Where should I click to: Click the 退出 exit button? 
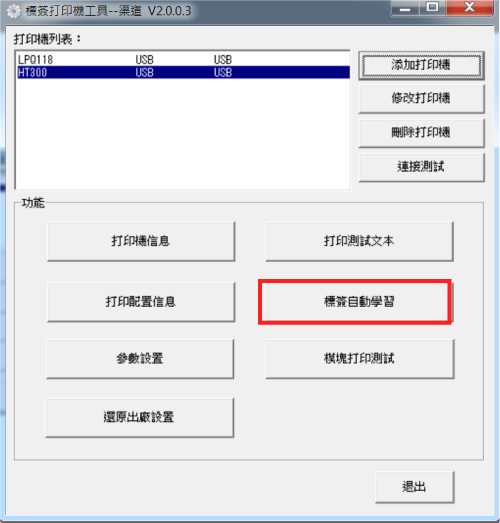point(415,487)
